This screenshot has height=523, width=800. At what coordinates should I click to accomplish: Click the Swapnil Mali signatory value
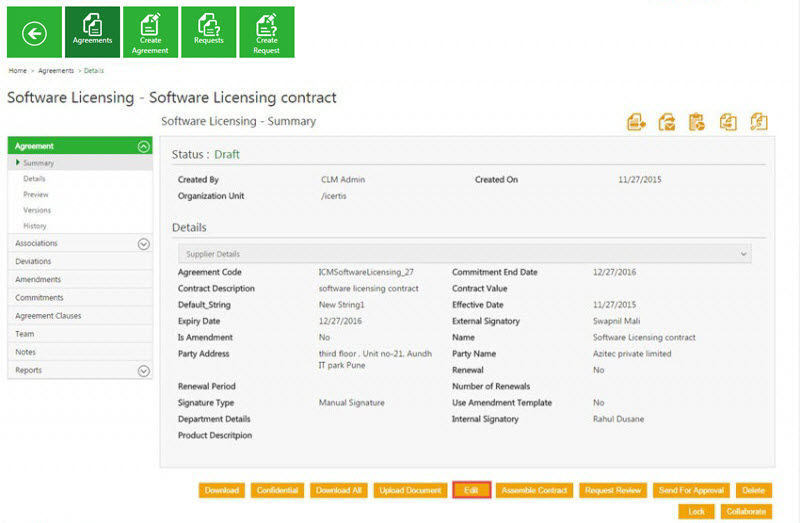tap(616, 321)
